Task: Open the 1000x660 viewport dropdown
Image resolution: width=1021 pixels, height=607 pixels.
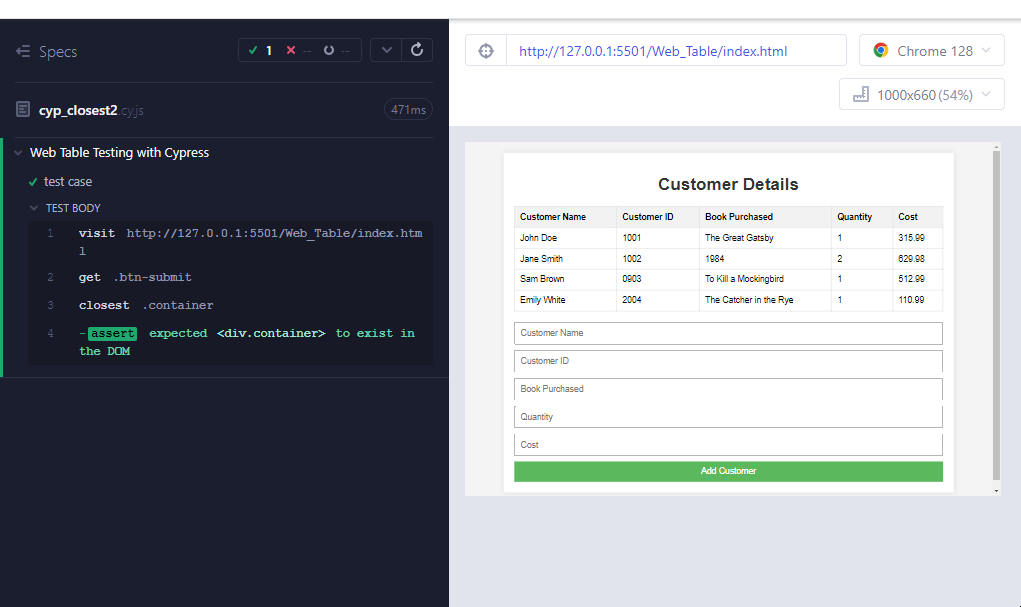Action: (x=921, y=95)
